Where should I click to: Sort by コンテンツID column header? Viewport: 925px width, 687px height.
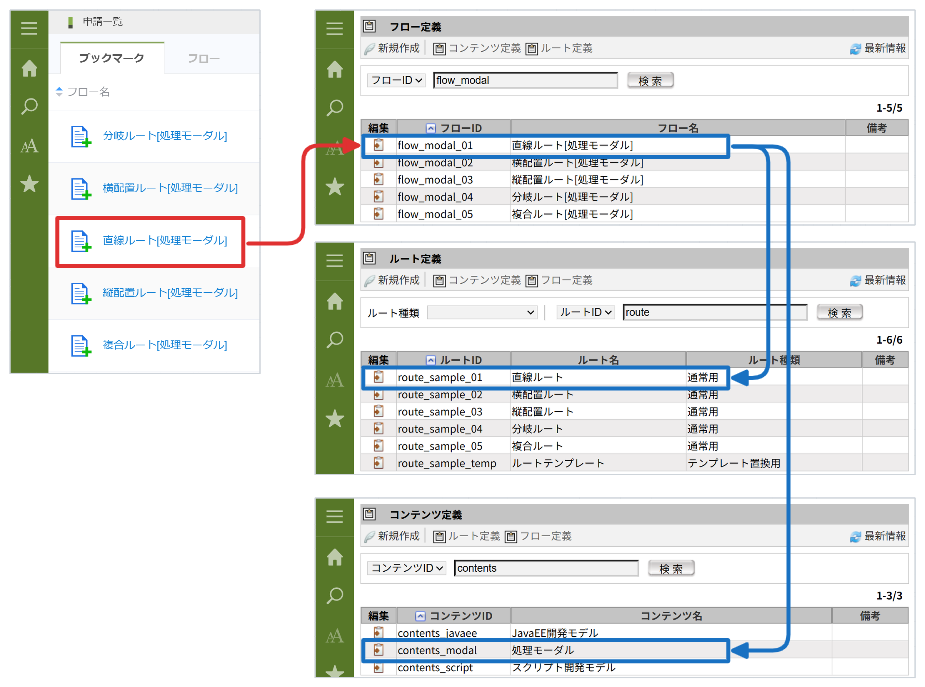454,616
